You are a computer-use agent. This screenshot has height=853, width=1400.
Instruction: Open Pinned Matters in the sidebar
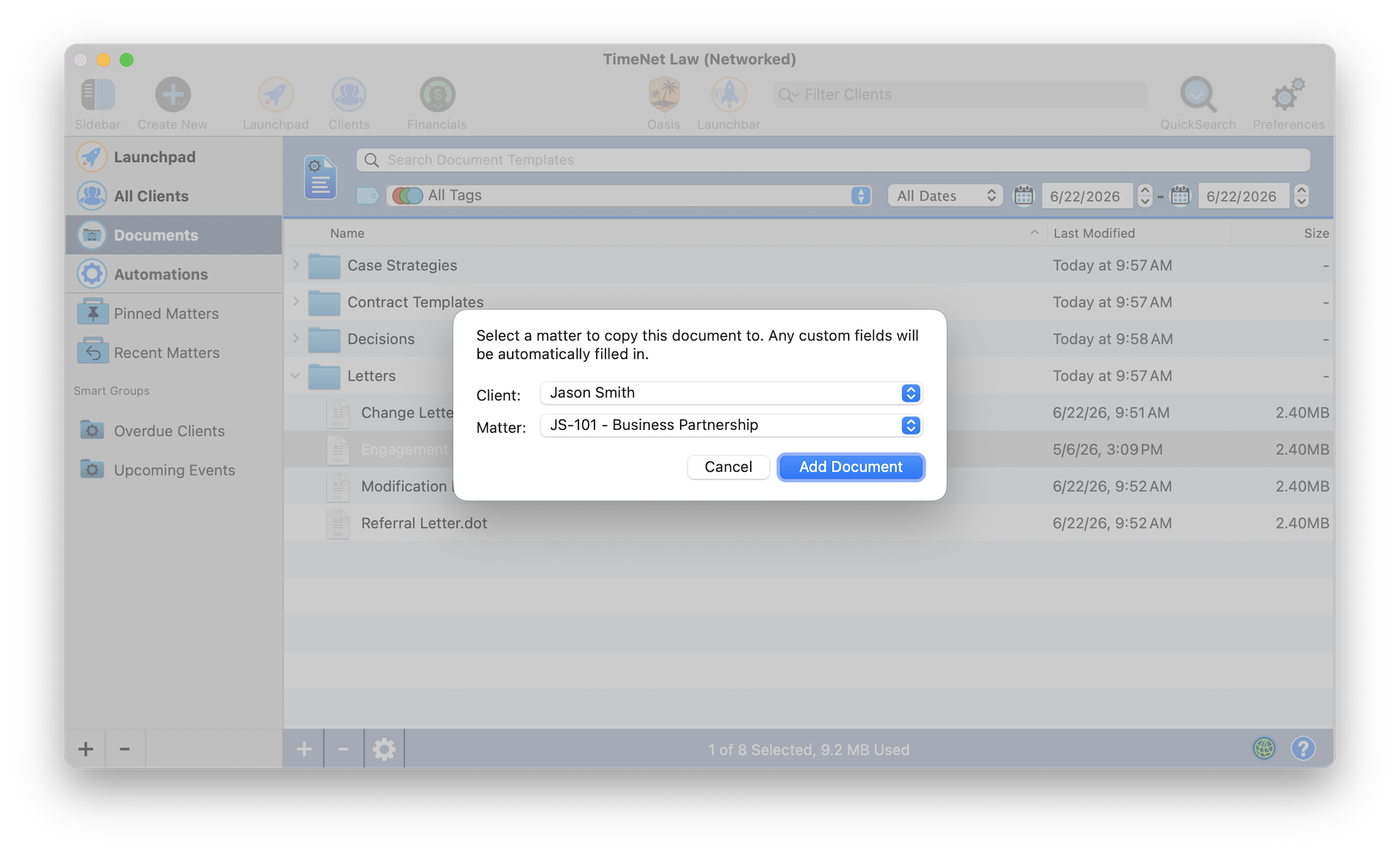tap(173, 313)
